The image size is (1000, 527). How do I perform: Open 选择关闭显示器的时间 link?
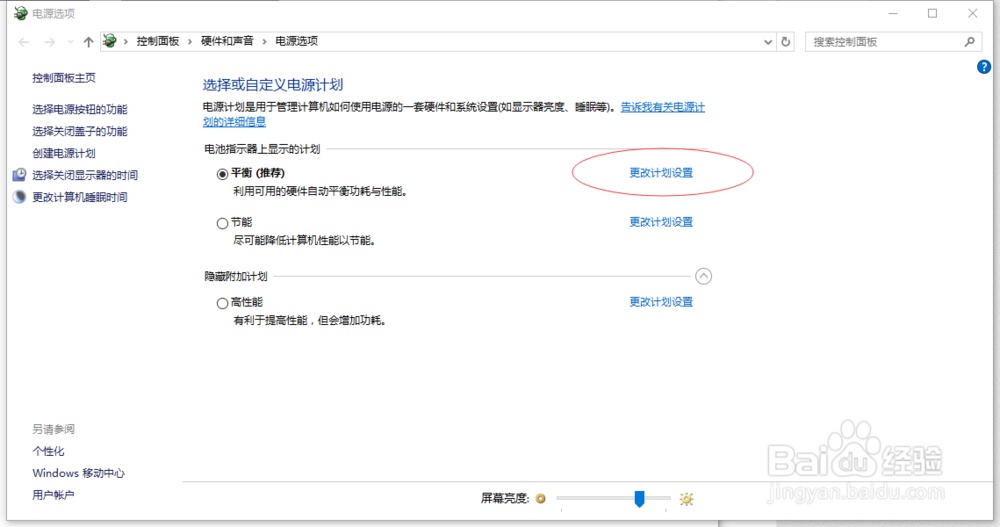[85, 175]
